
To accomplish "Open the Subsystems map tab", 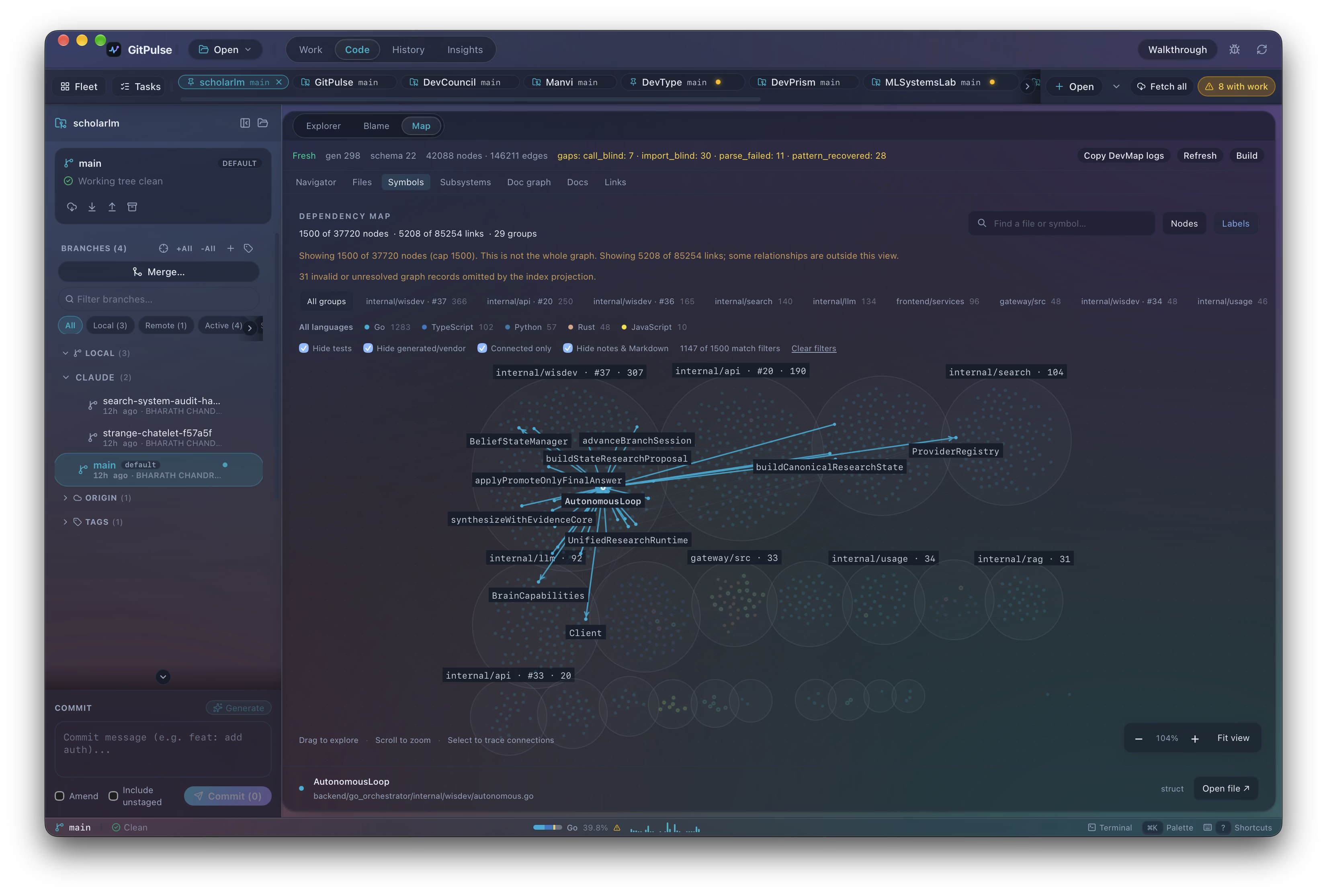I will [465, 182].
